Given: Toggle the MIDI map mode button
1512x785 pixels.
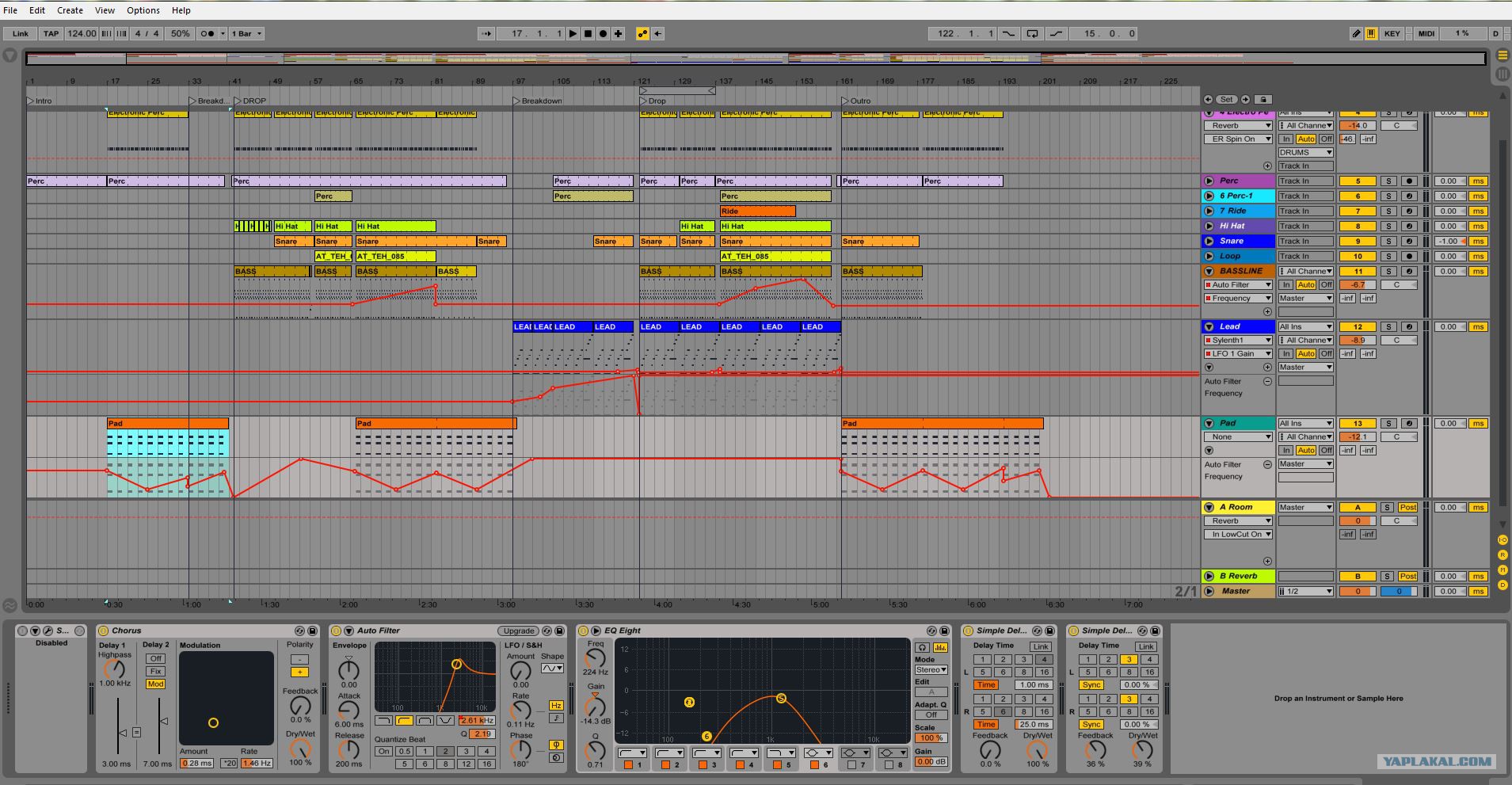Looking at the screenshot, I should coord(1426,33).
